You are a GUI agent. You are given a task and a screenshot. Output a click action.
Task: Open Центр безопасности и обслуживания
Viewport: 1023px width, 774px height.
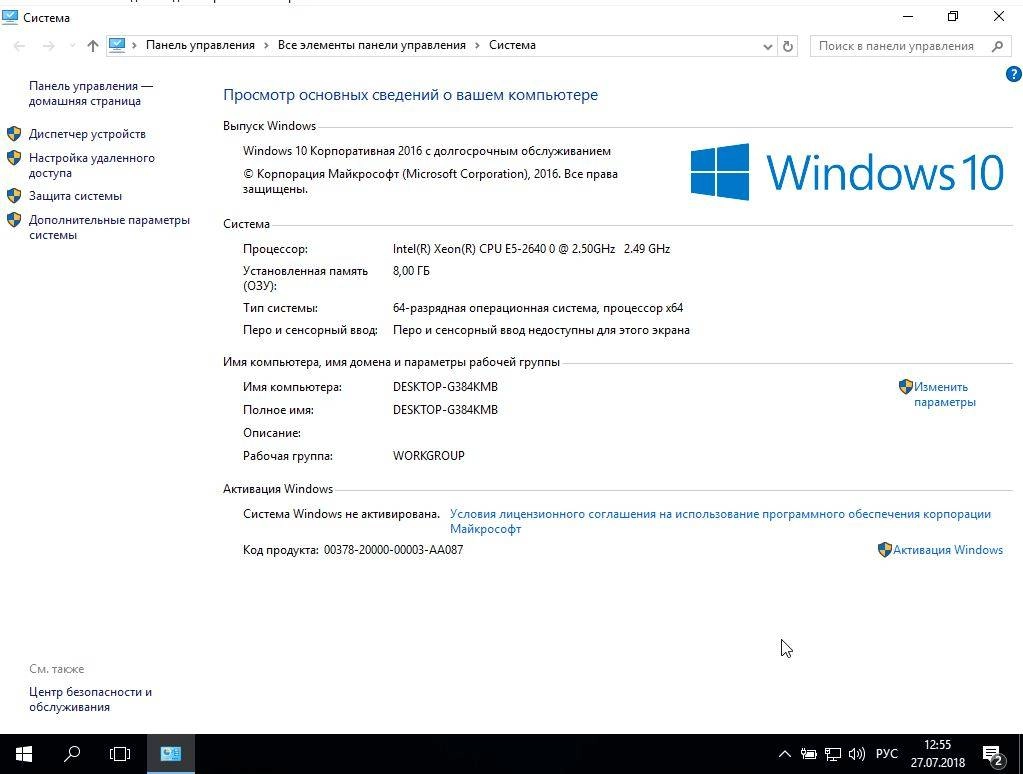[x=91, y=699]
